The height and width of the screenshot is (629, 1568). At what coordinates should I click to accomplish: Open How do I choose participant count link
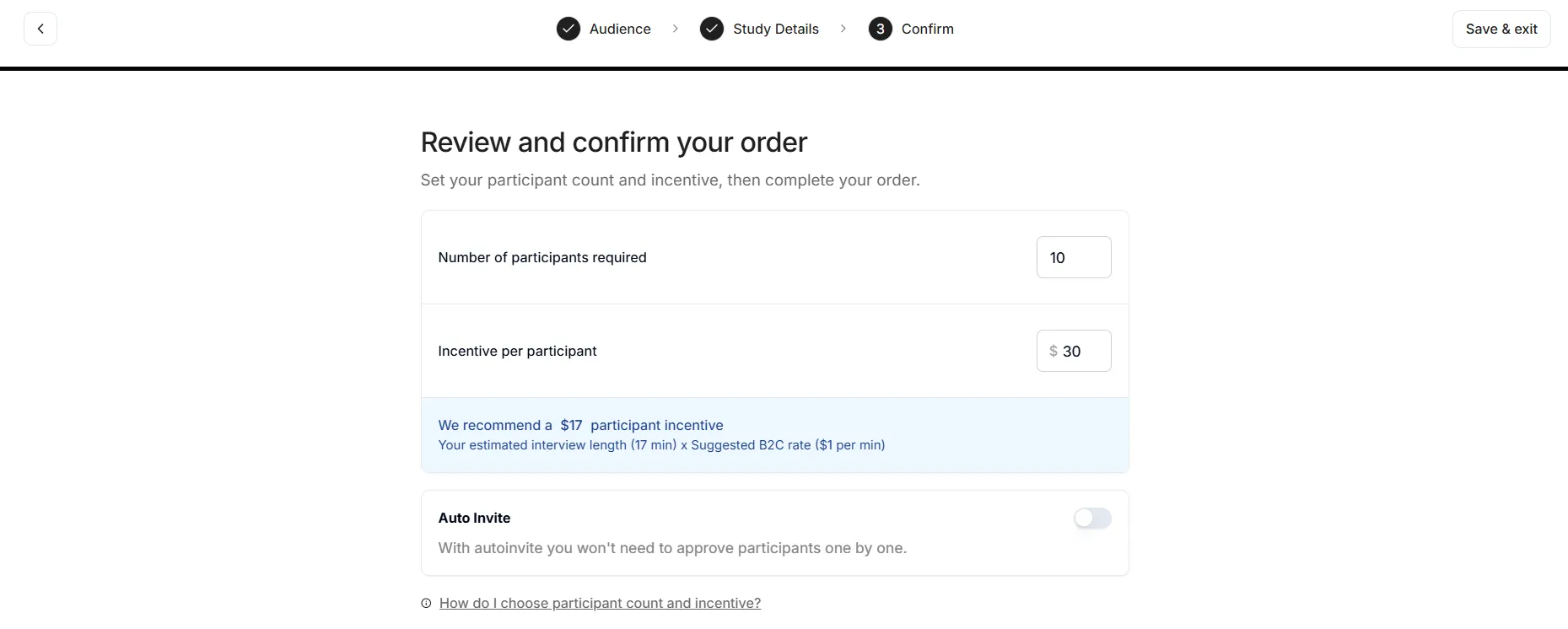[600, 603]
